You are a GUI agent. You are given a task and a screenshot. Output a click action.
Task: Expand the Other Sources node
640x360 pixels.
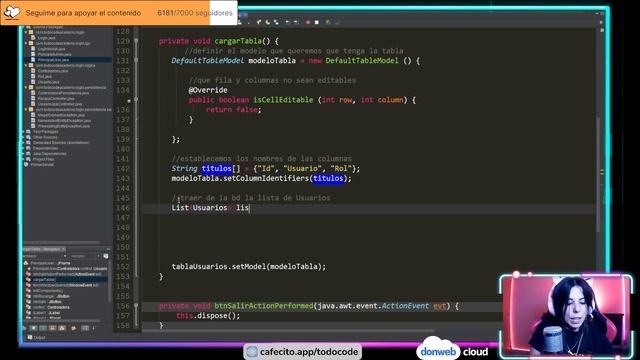[23, 137]
